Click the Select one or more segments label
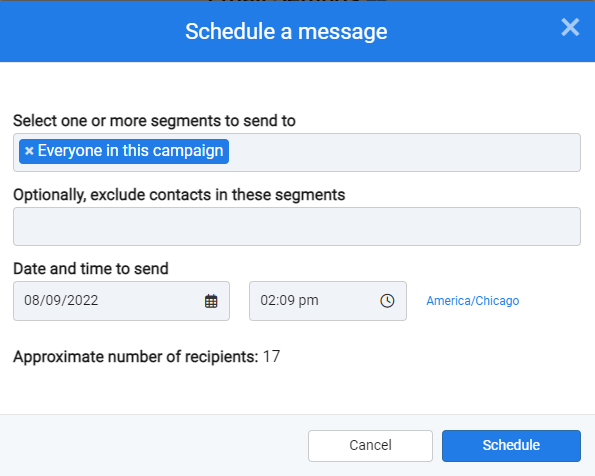The width and height of the screenshot is (595, 476). (x=154, y=121)
